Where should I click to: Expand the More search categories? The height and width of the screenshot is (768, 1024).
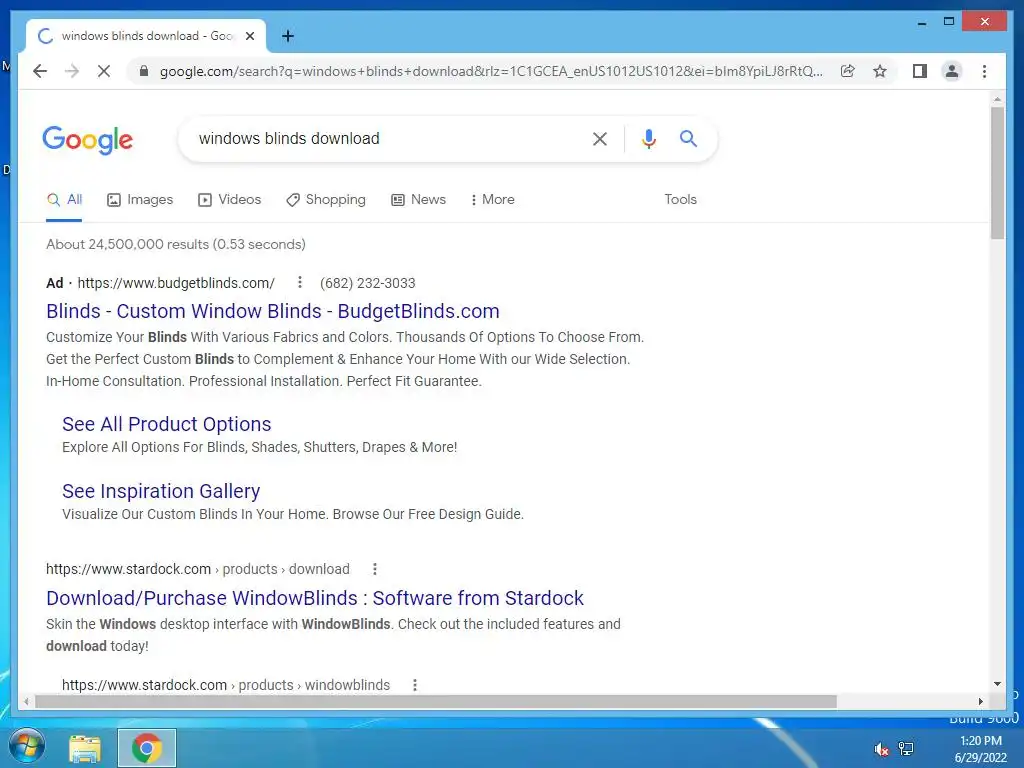click(492, 199)
